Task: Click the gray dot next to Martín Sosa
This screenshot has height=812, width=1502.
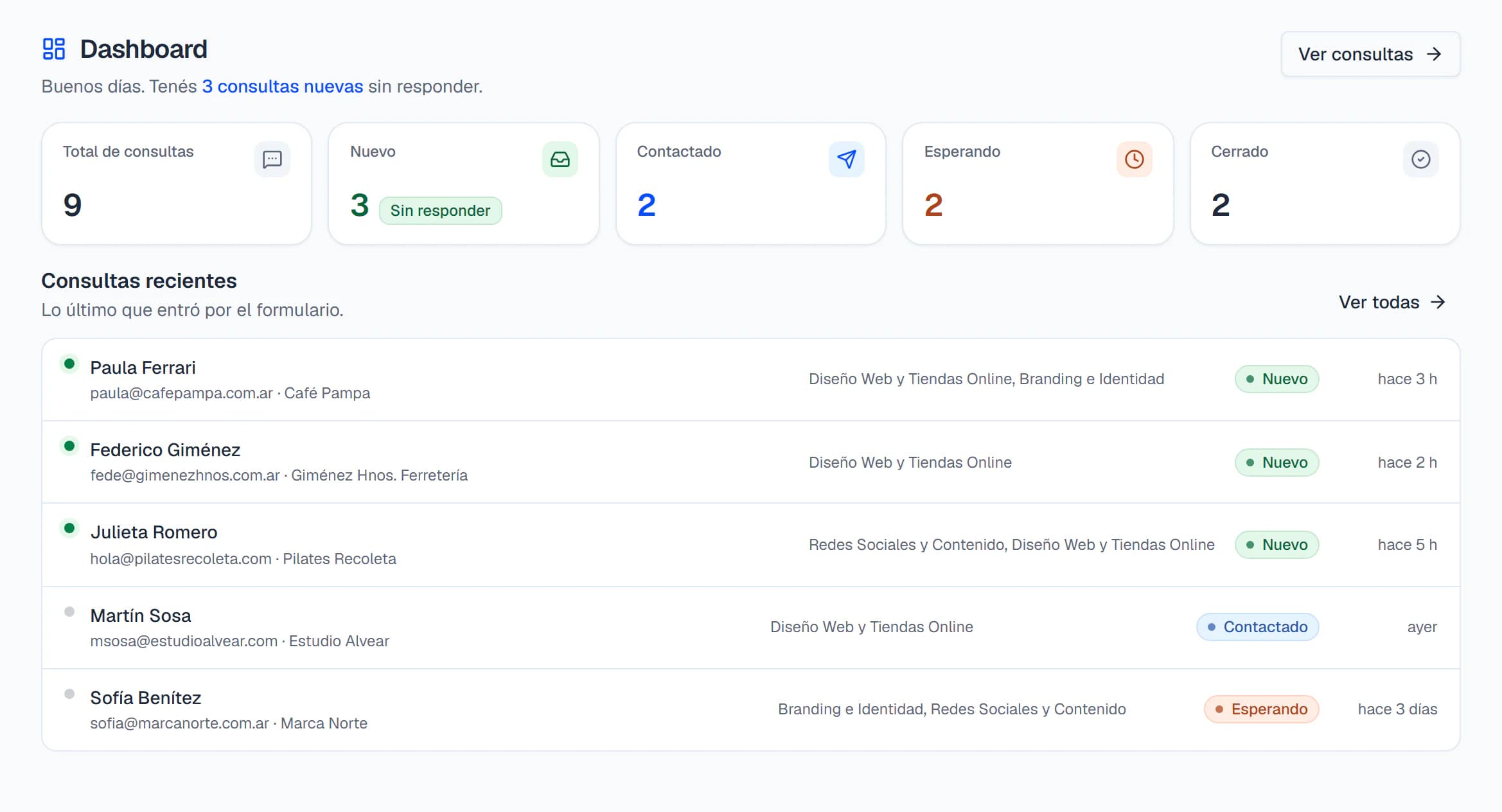Action: [69, 612]
